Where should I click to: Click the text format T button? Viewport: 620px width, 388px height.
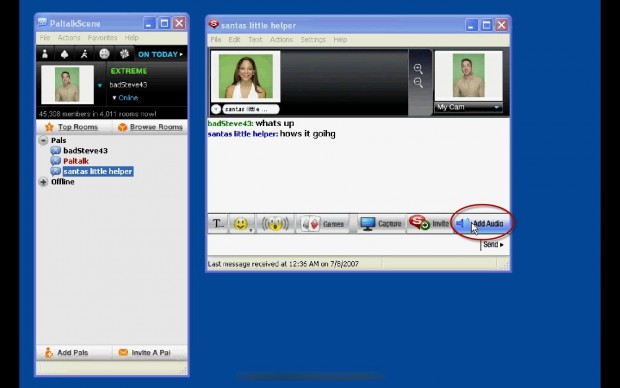(218, 224)
